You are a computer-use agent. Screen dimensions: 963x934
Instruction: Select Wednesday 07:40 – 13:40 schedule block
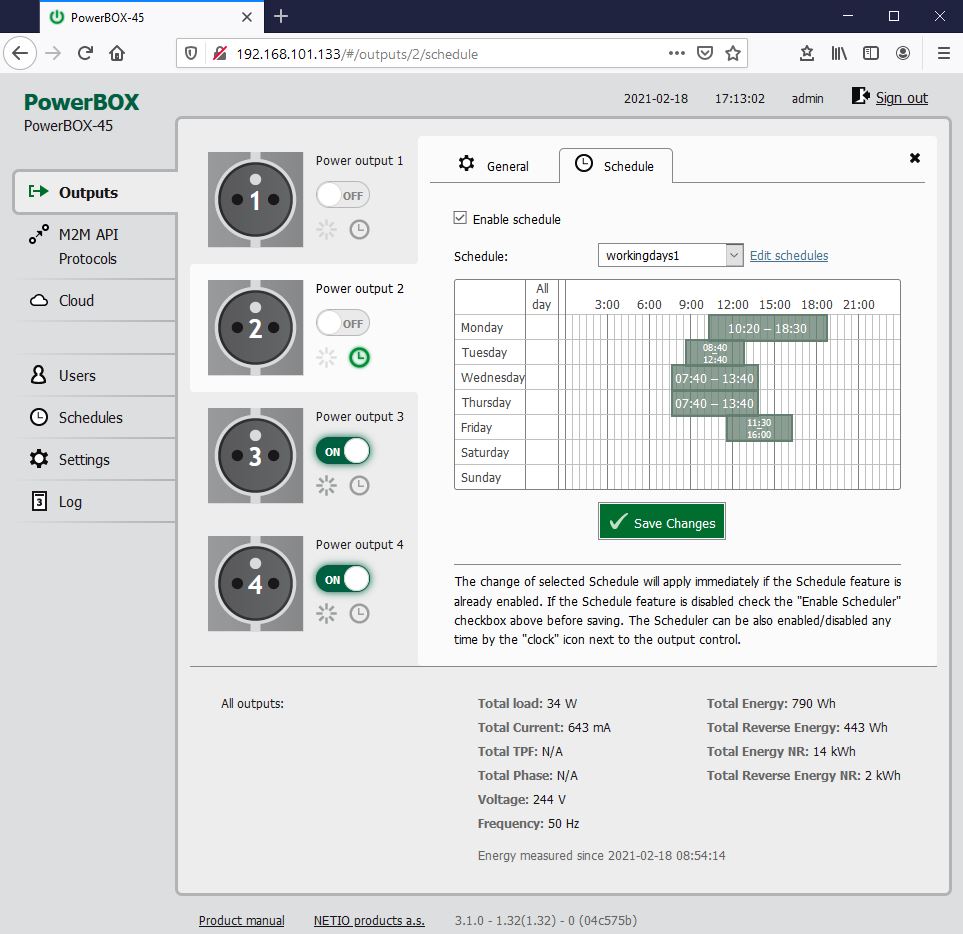tap(714, 378)
